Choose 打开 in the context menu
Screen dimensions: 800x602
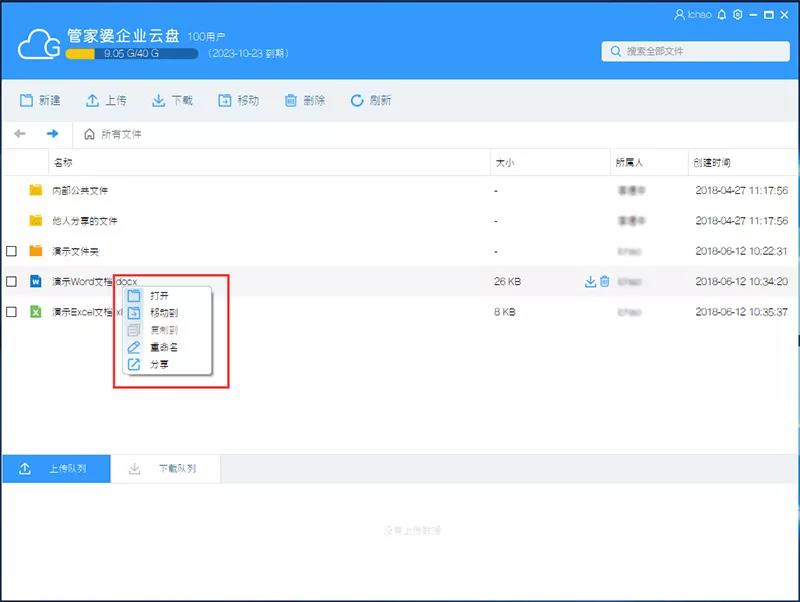tap(168, 295)
